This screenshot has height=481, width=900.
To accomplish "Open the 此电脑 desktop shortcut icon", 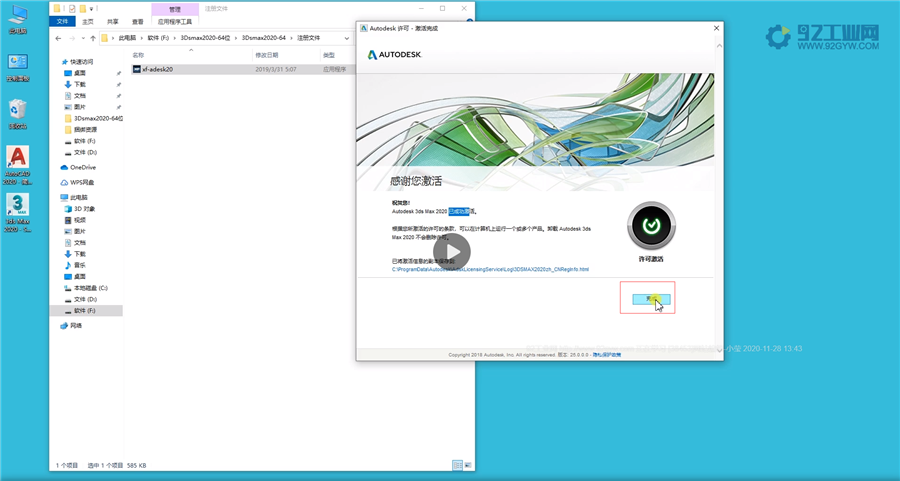I will (18, 19).
